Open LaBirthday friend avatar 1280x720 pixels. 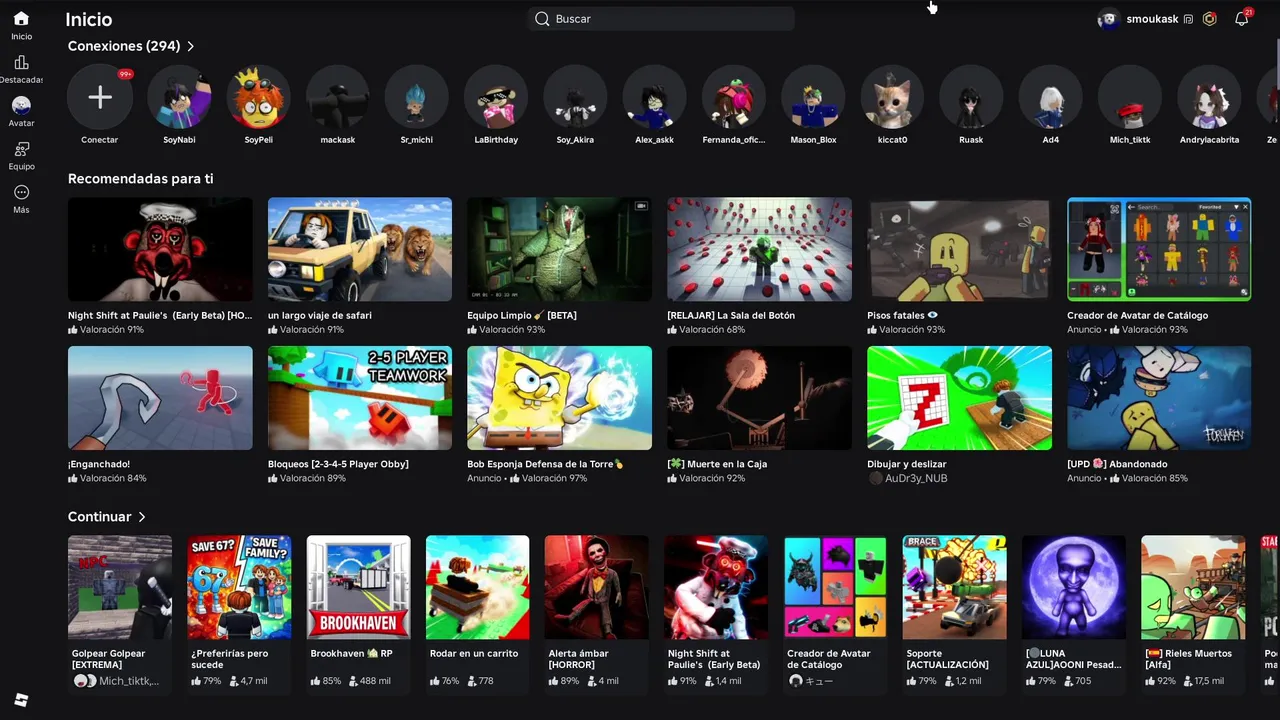[x=496, y=97]
